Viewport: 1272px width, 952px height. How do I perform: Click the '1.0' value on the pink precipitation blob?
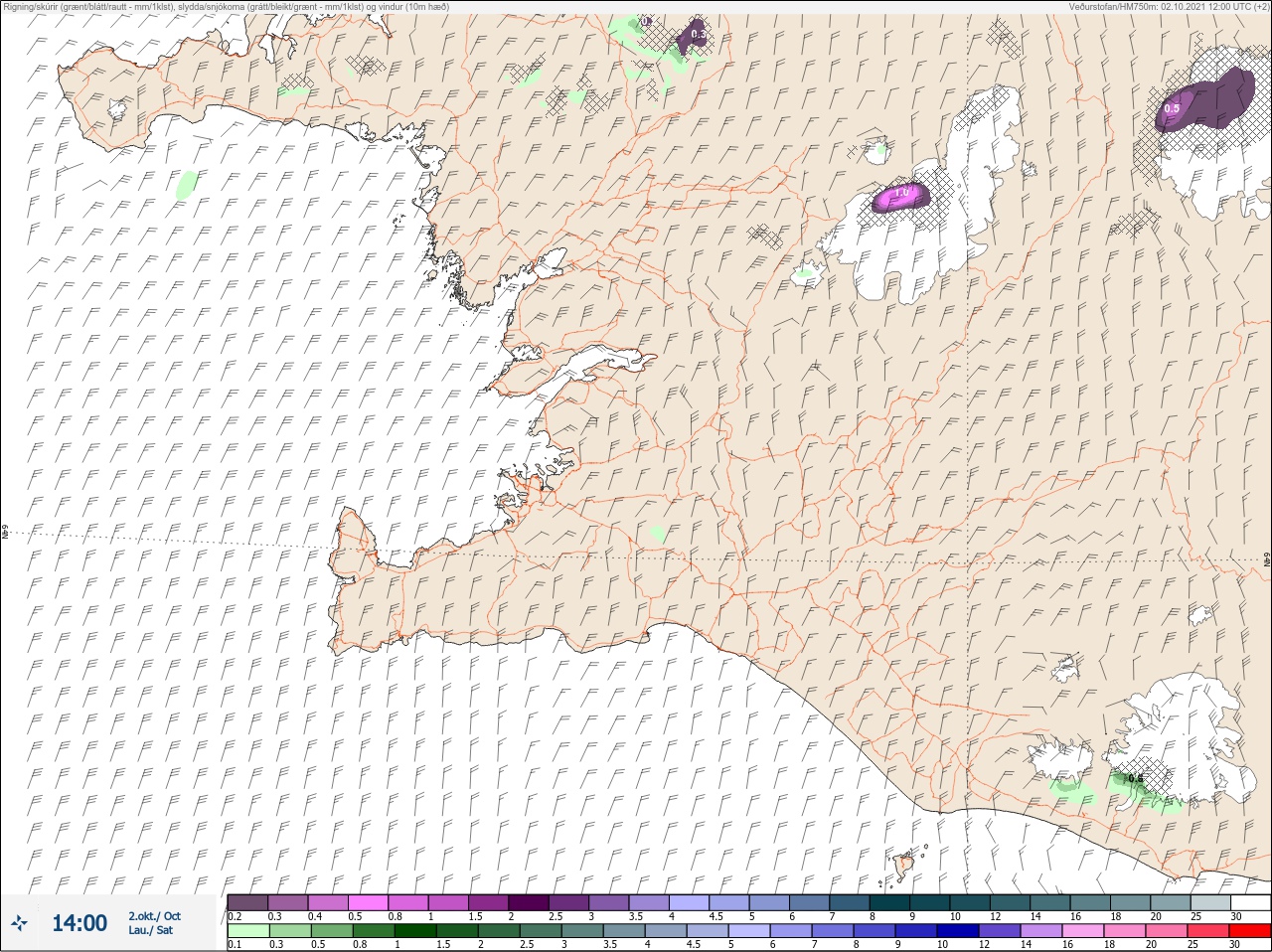(x=902, y=193)
